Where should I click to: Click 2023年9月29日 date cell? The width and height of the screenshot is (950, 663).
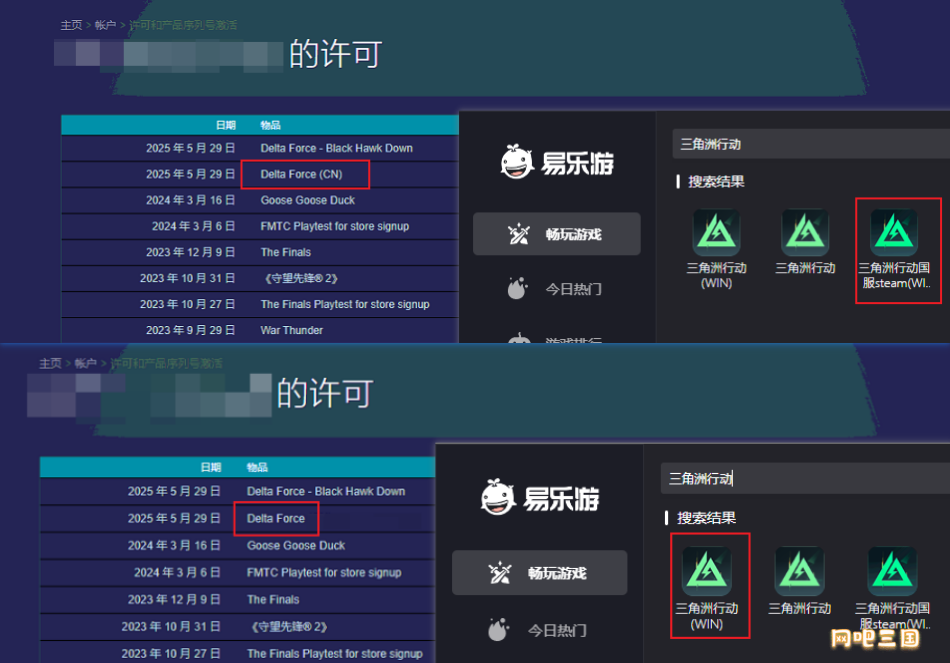[190, 330]
